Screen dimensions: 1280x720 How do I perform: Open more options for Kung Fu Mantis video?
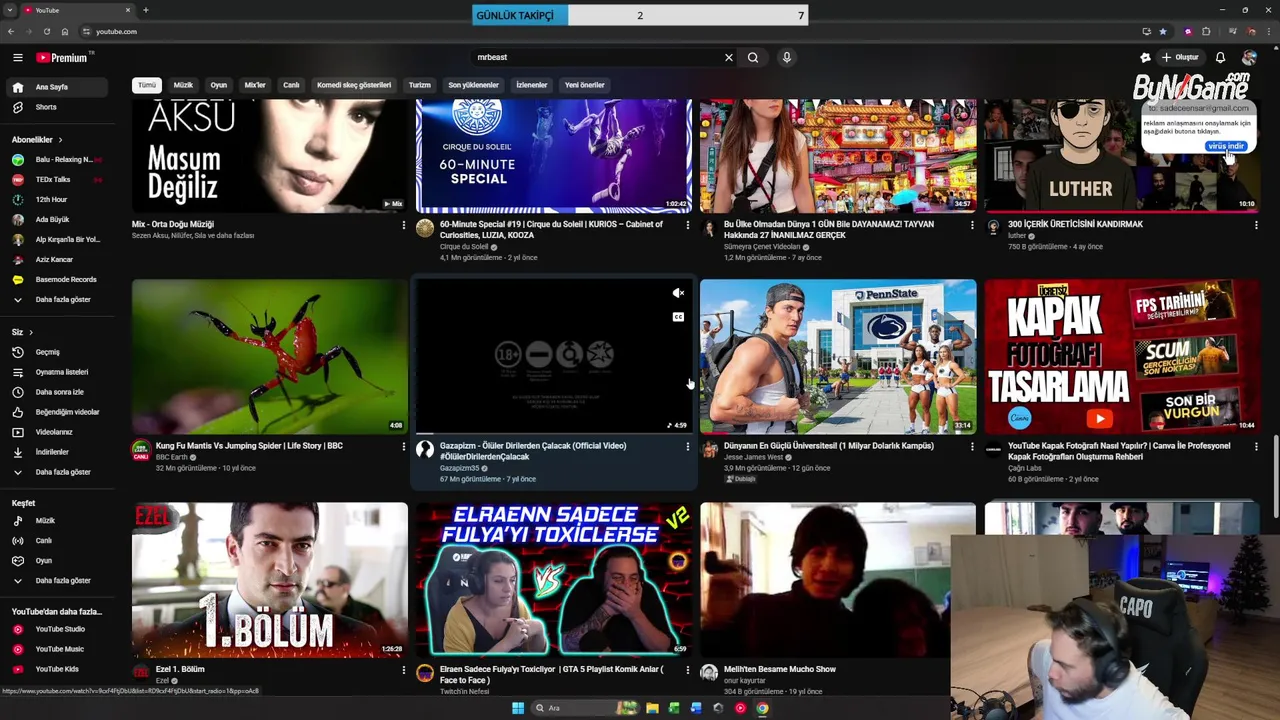404,447
